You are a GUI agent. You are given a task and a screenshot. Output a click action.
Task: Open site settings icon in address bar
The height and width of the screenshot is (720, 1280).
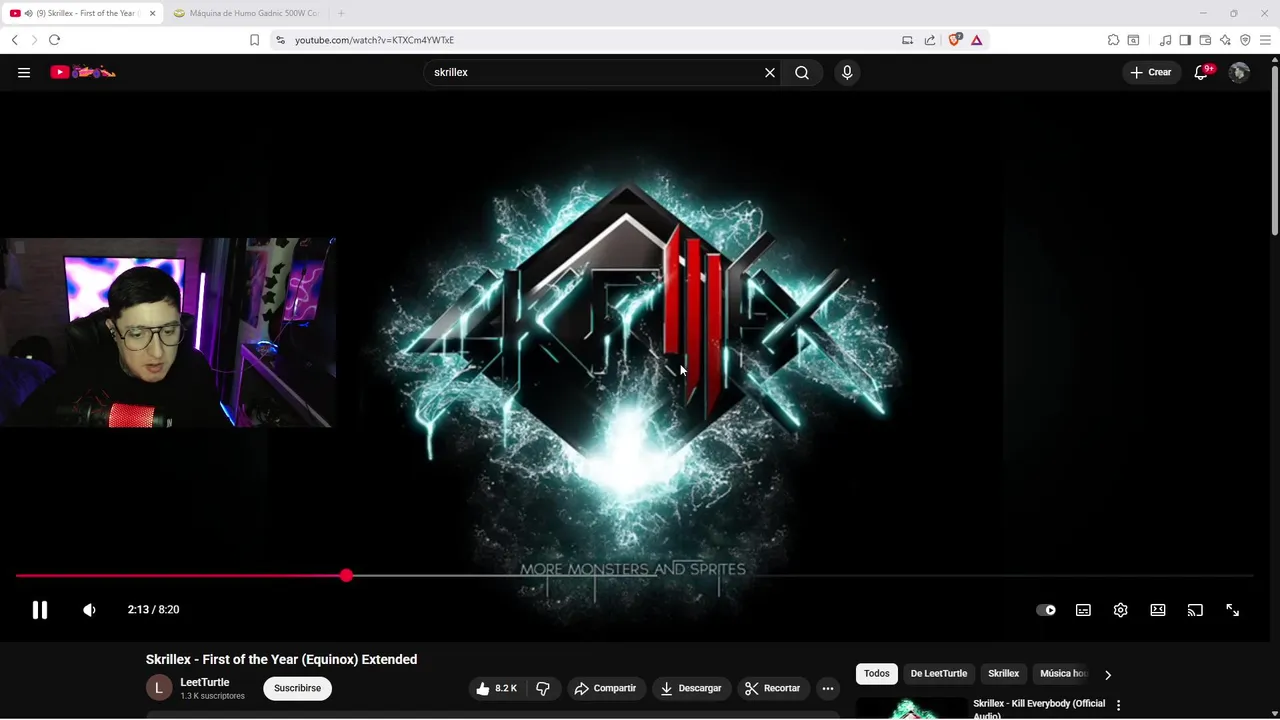click(x=280, y=40)
